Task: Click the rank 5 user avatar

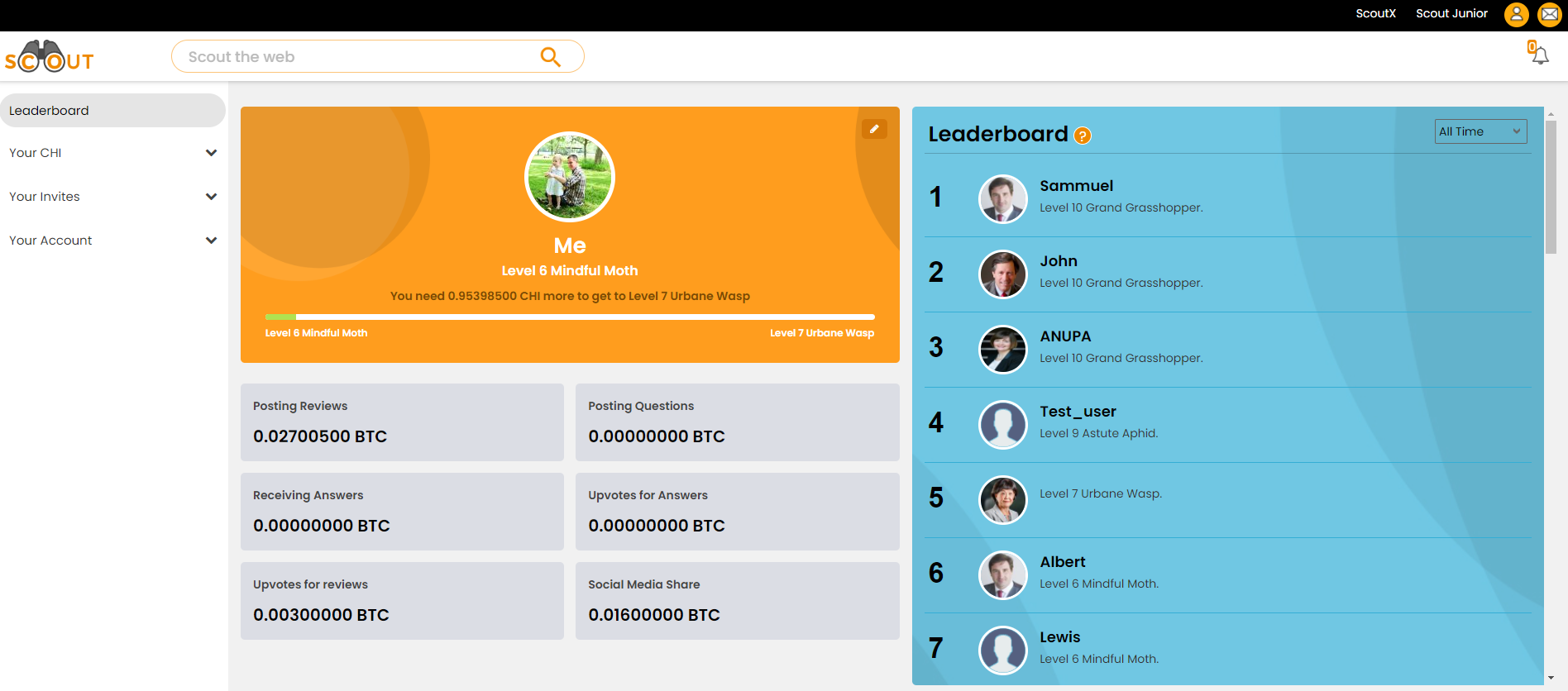Action: pos(1003,500)
